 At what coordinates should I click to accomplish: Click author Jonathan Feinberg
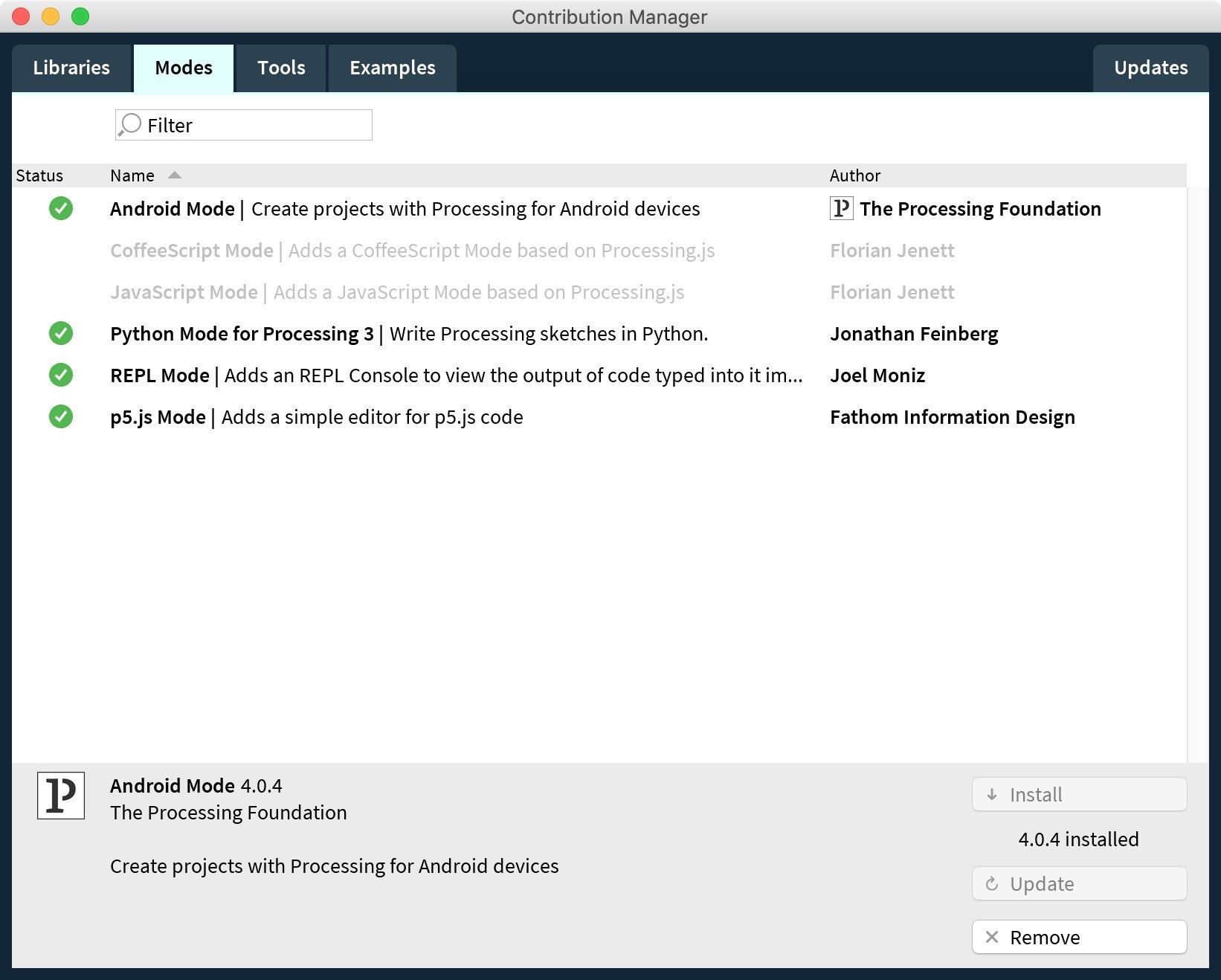[914, 334]
